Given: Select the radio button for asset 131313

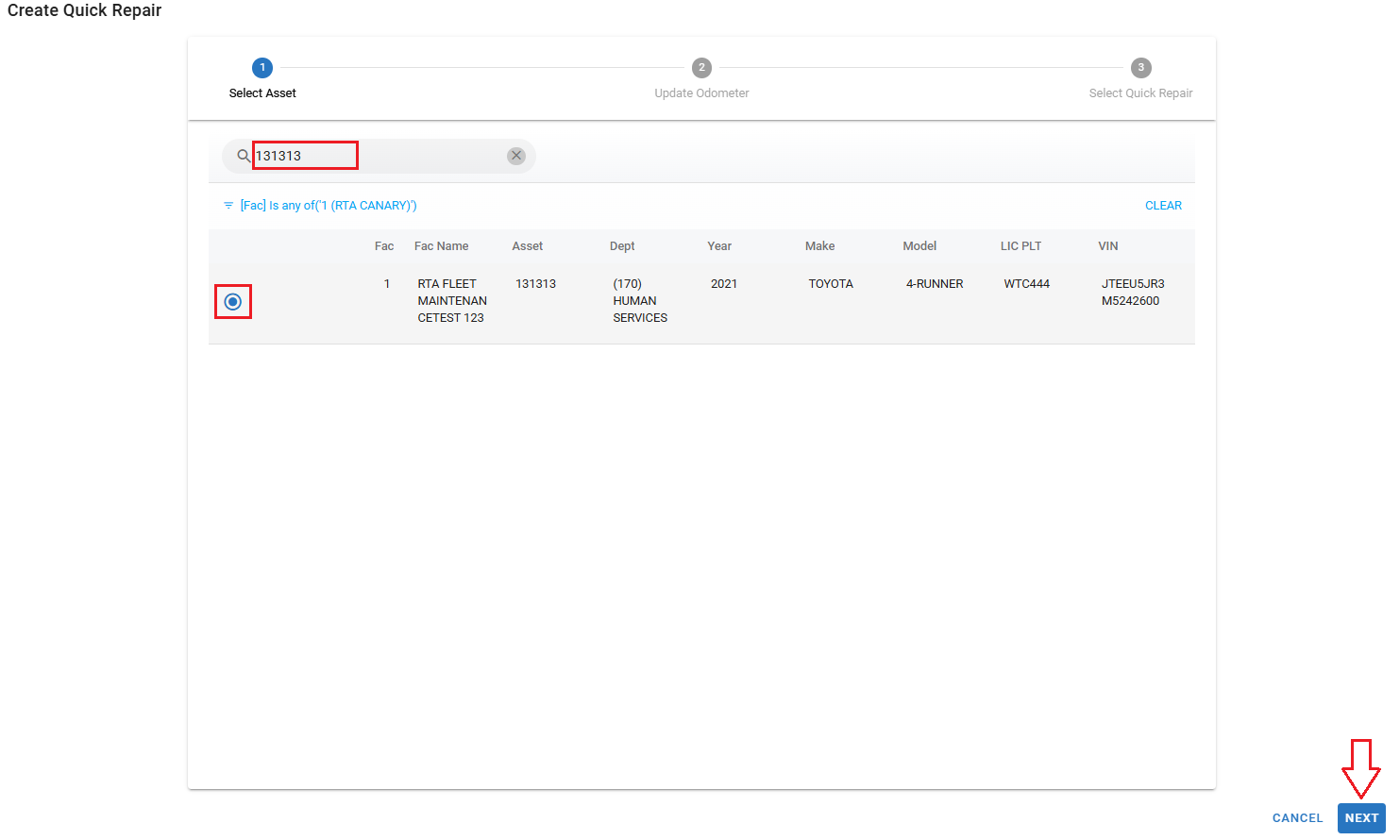Looking at the screenshot, I should (x=233, y=302).
